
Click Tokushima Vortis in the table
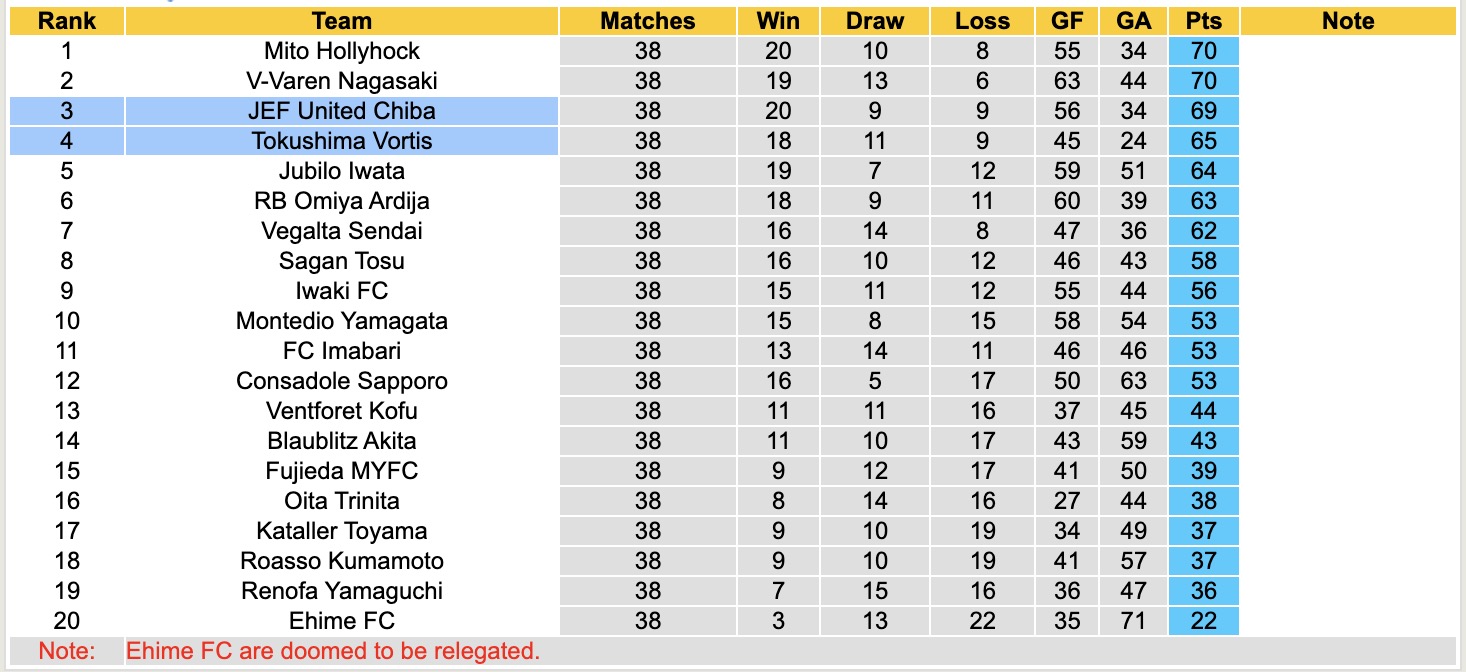pyautogui.click(x=342, y=141)
